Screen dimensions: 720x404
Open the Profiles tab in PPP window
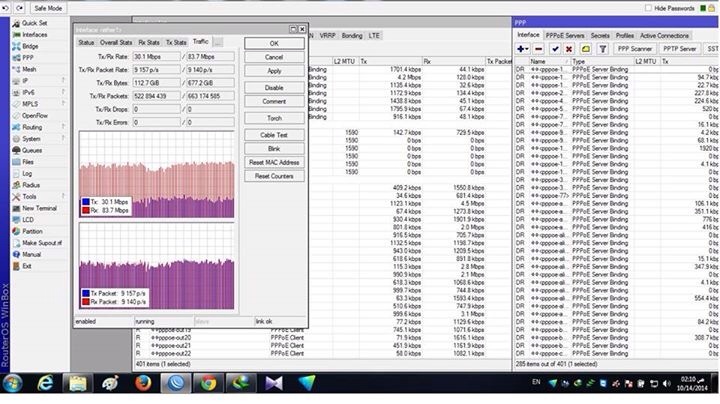(x=624, y=35)
